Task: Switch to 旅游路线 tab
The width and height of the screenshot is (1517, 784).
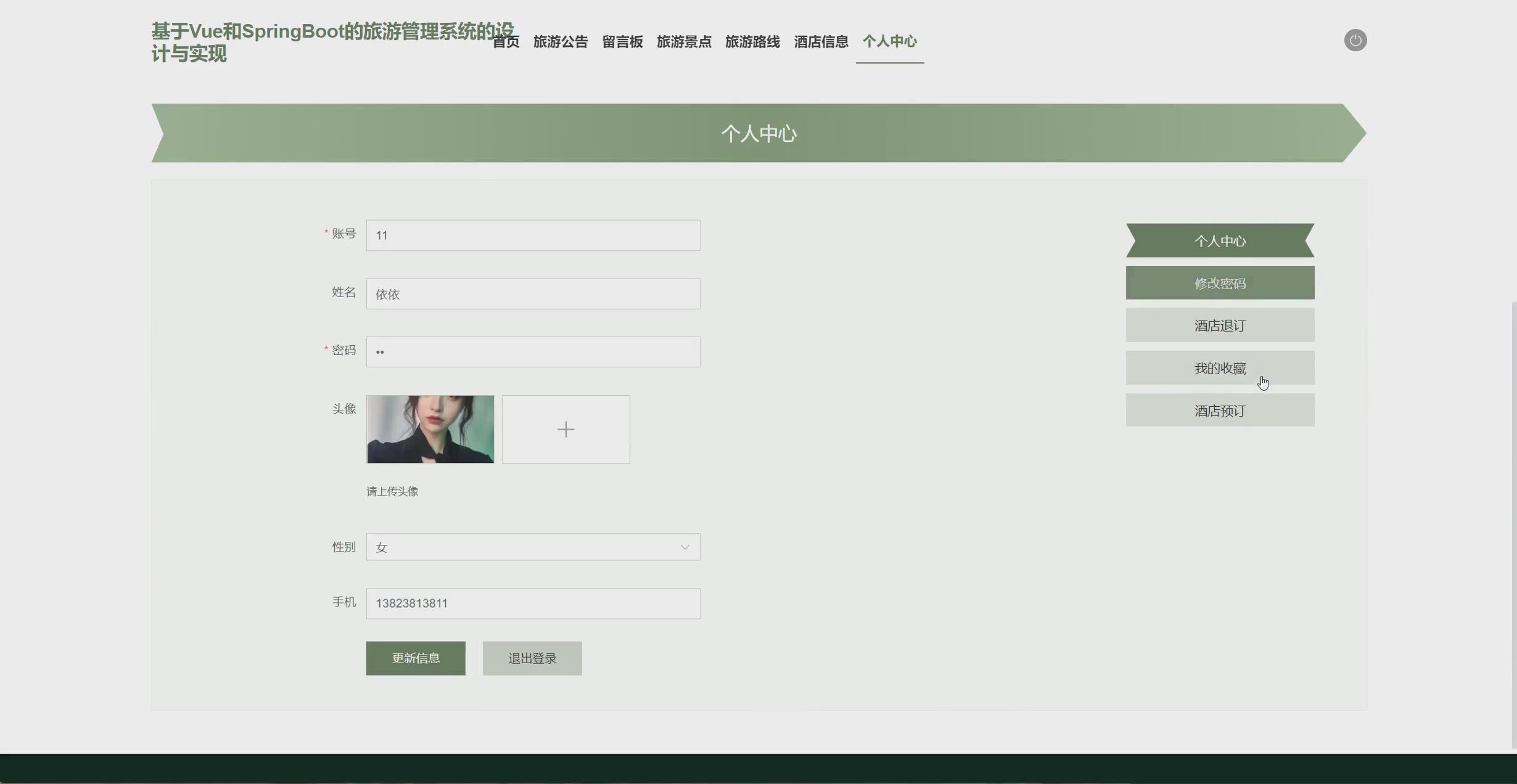Action: point(752,43)
